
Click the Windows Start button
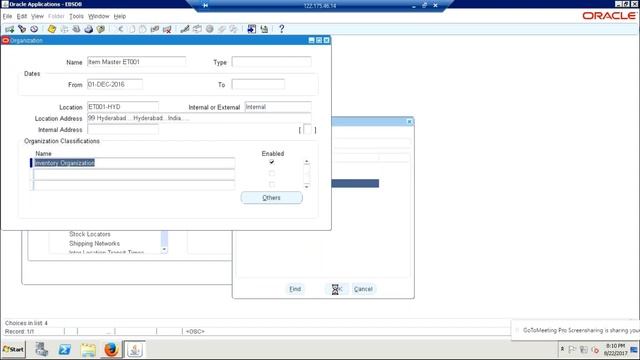(x=13, y=349)
